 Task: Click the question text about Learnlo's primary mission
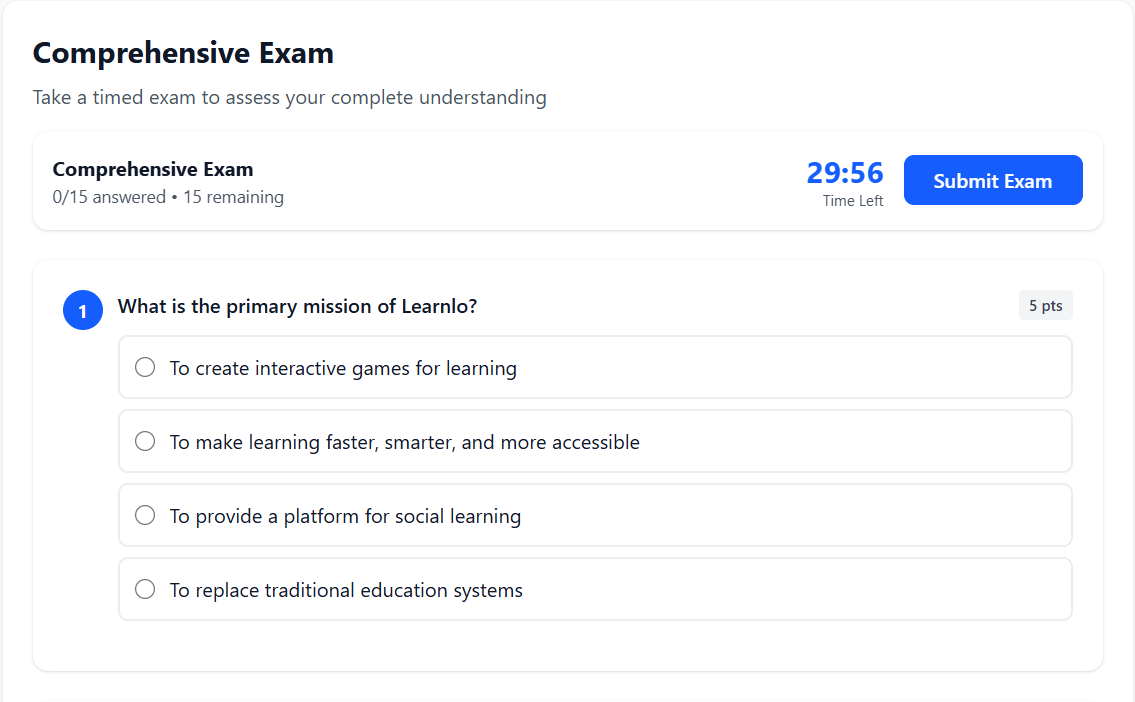click(297, 306)
